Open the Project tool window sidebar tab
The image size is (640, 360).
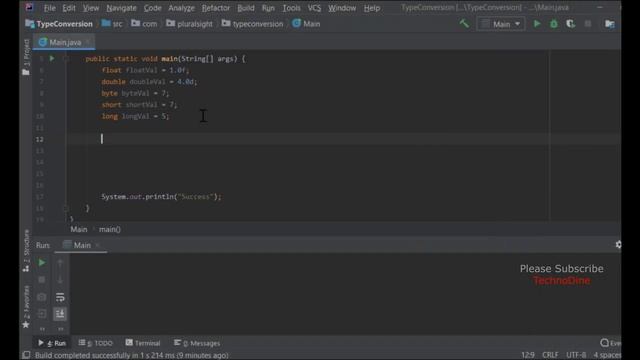point(26,57)
